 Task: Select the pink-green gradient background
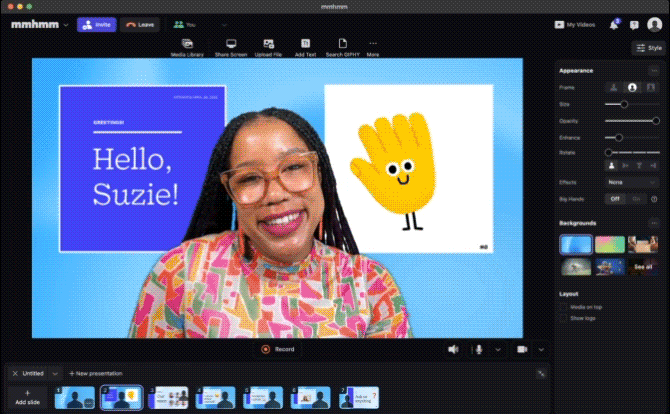[609, 244]
